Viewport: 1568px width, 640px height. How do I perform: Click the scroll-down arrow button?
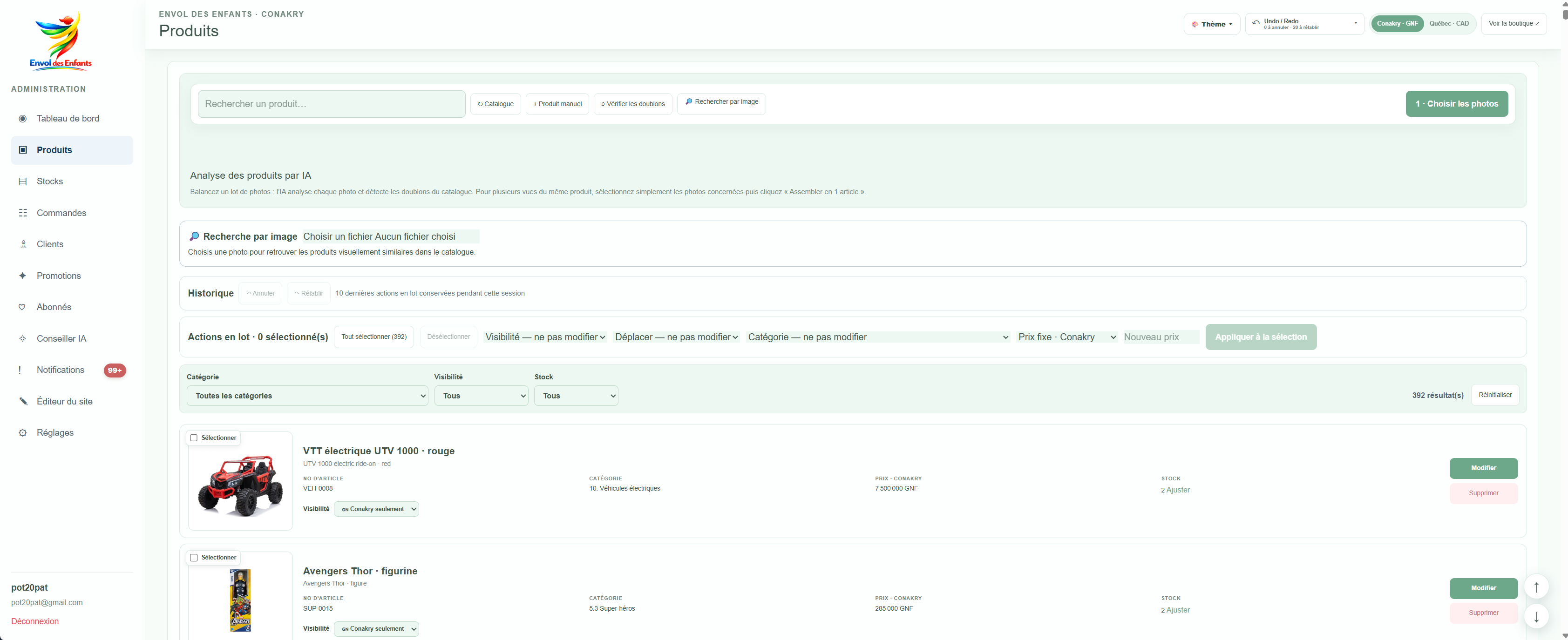point(1536,617)
